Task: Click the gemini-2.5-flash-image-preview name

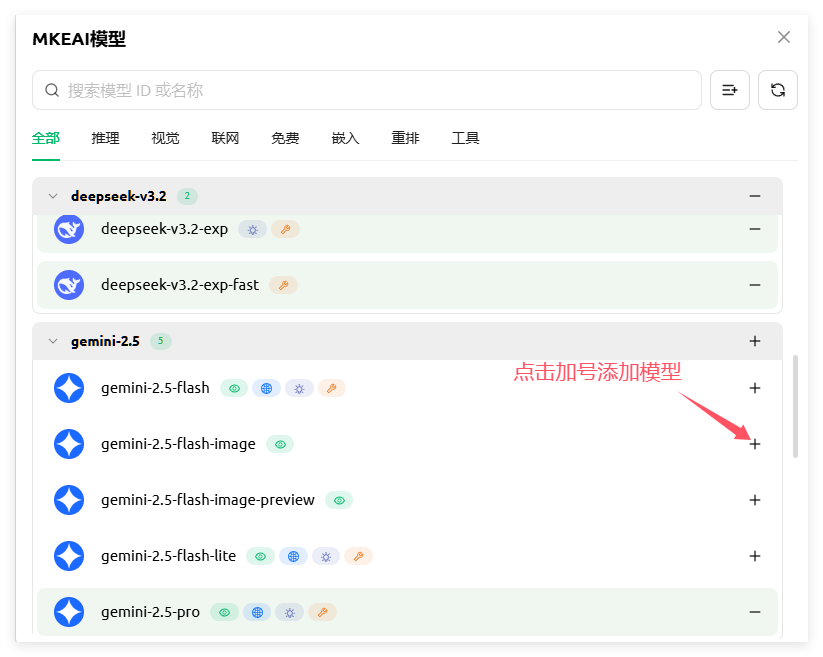Action: click(x=208, y=500)
